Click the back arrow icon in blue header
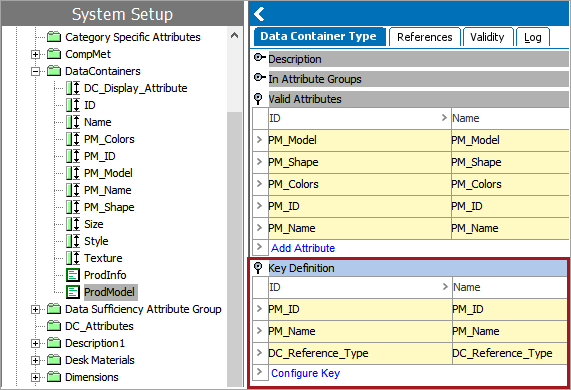The image size is (571, 390). (259, 14)
